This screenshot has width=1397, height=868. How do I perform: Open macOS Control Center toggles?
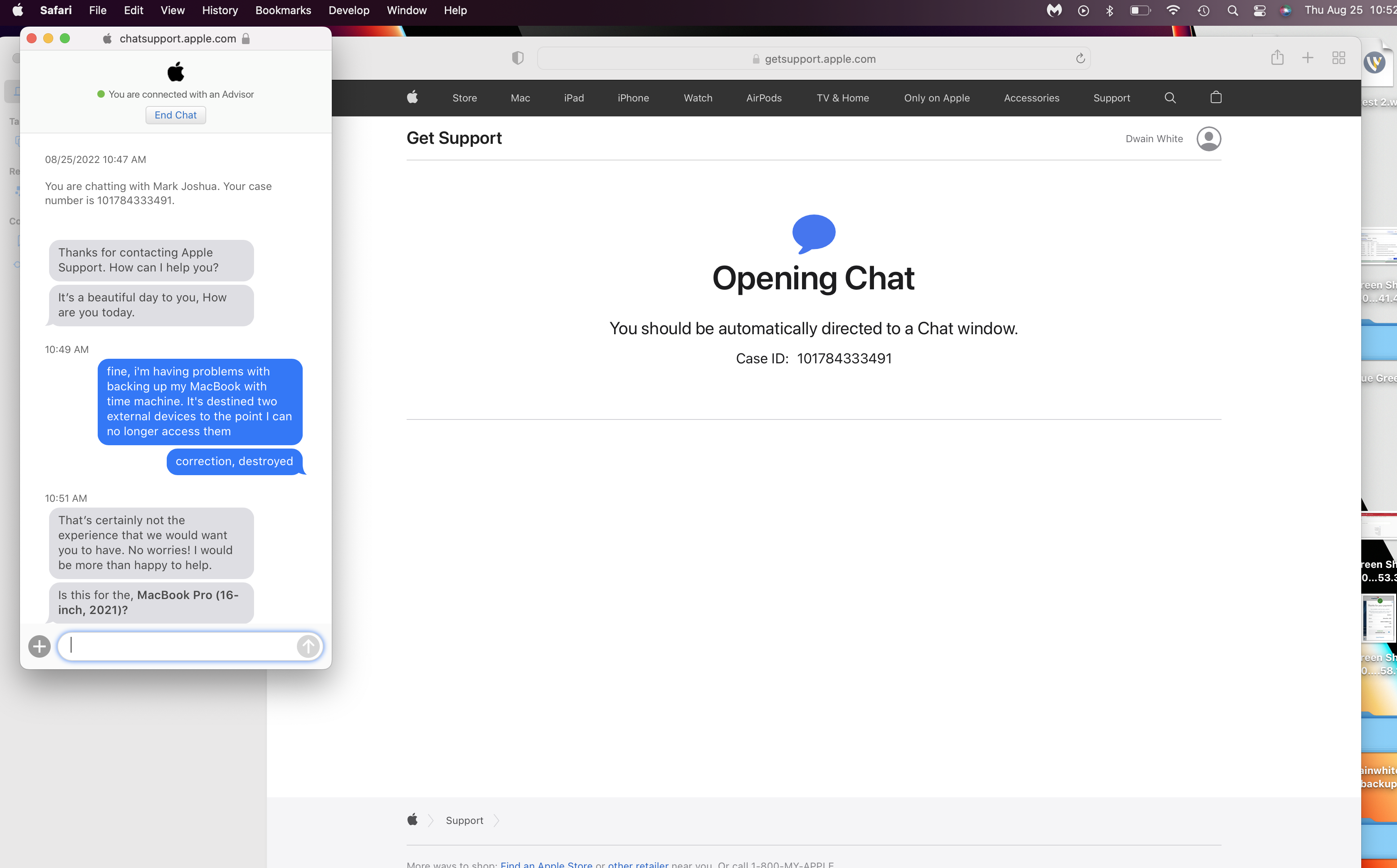point(1259,10)
